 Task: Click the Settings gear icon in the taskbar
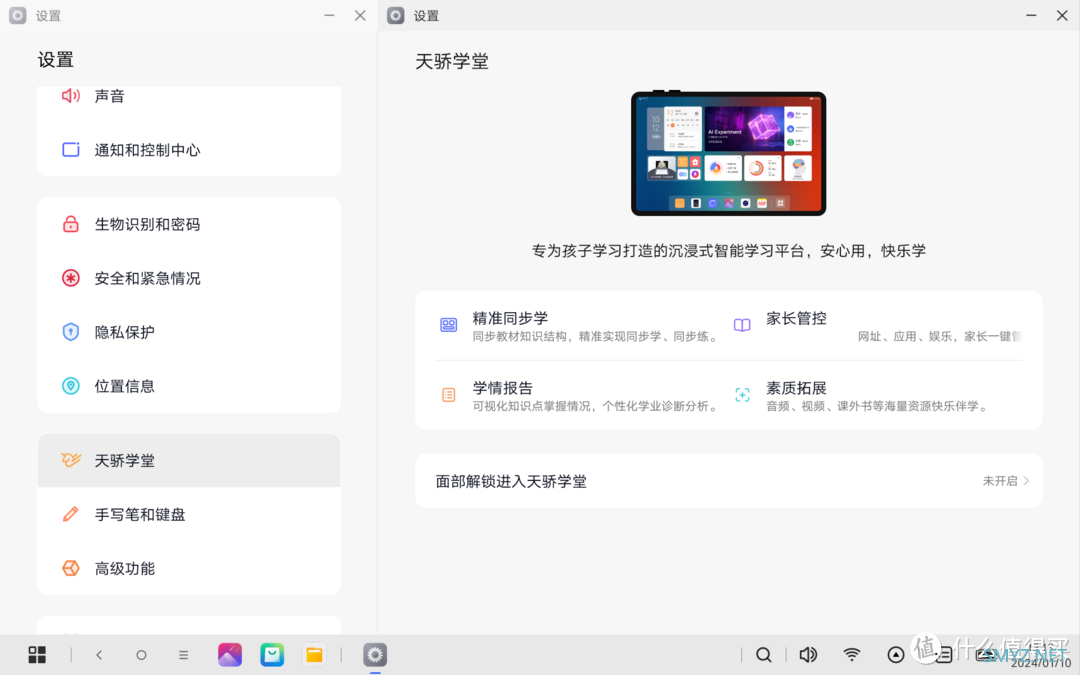[375, 654]
